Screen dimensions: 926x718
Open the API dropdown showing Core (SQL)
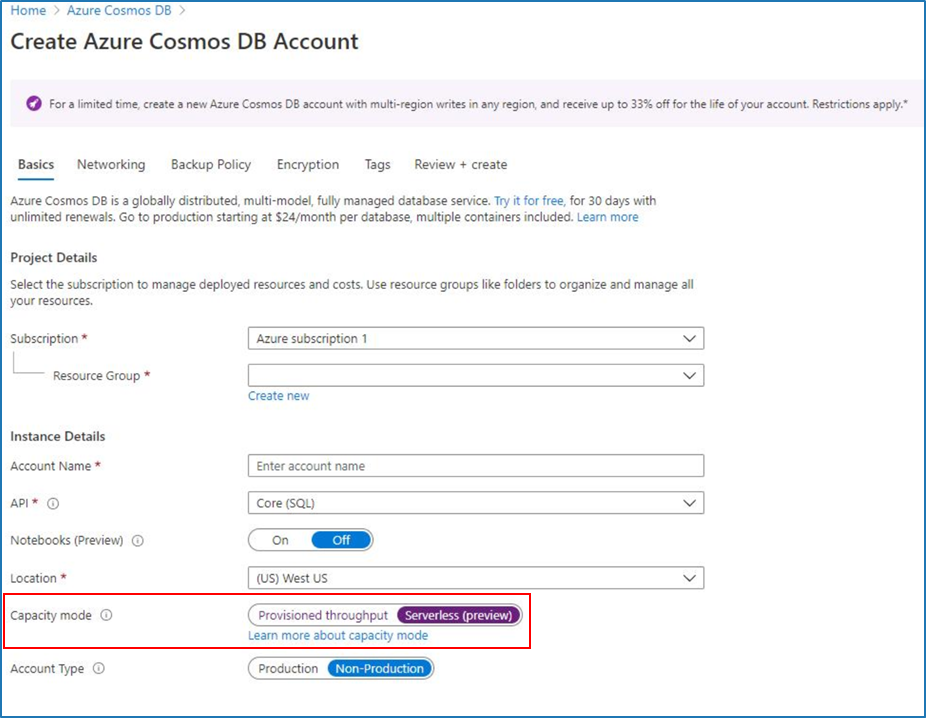pos(476,503)
